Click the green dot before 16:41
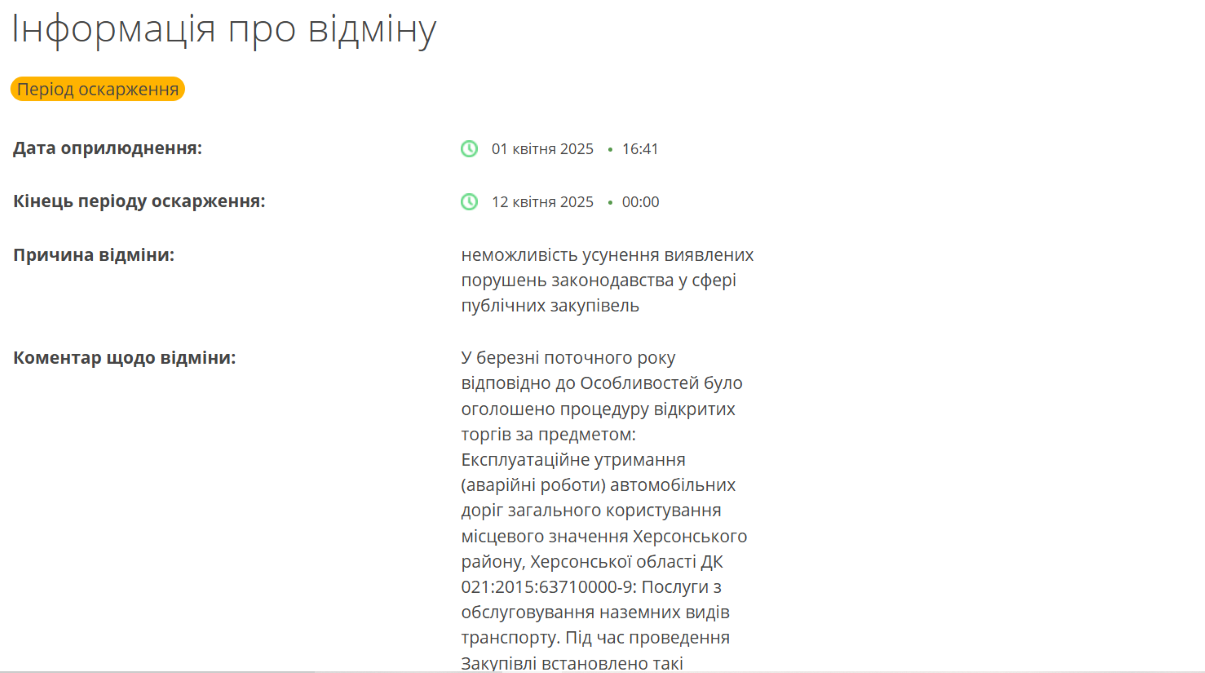This screenshot has width=1205, height=673. click(610, 150)
